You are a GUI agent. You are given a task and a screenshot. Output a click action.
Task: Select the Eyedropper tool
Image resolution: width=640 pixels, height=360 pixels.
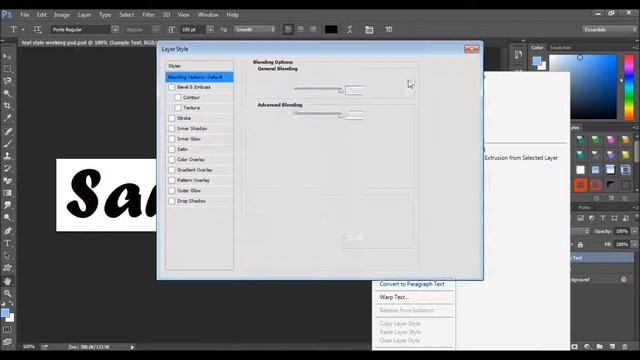pyautogui.click(x=7, y=118)
